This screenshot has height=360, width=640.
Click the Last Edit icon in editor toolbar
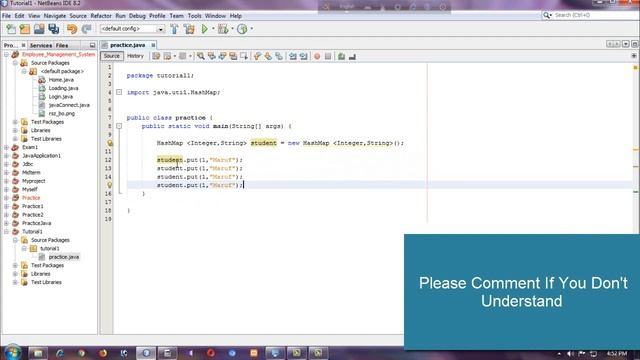156,56
